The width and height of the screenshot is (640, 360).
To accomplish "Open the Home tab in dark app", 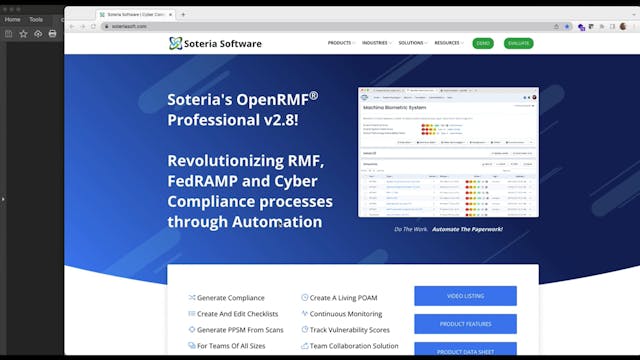I will click(12, 19).
